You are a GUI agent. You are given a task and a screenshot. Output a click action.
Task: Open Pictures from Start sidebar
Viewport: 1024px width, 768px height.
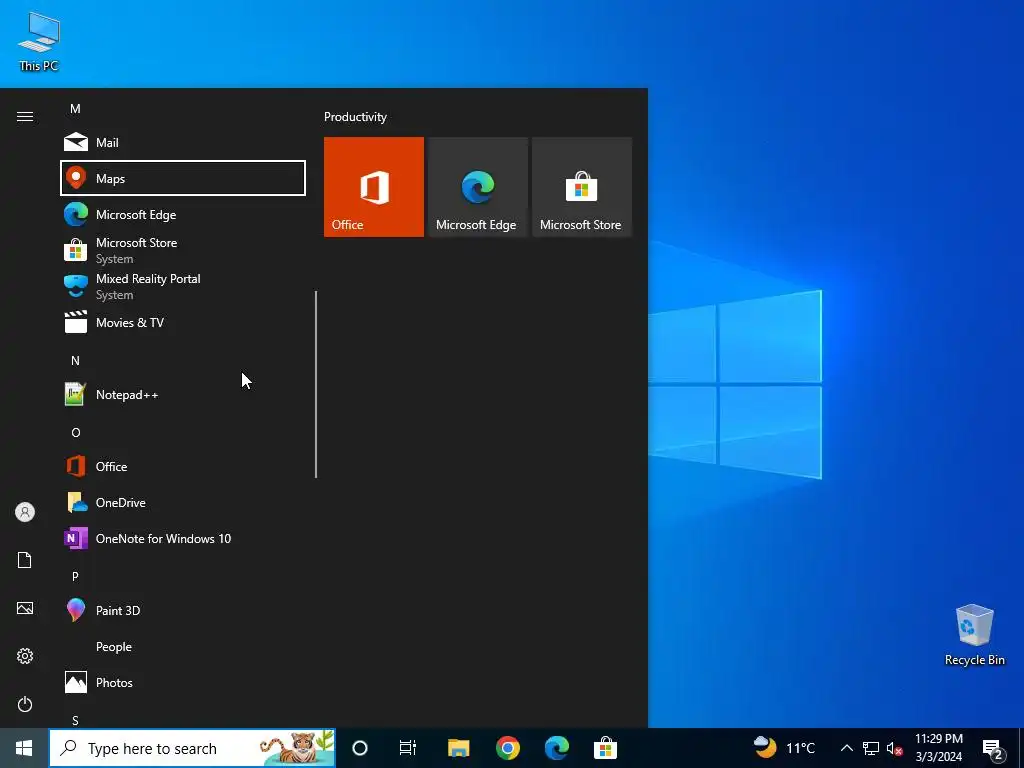25,608
